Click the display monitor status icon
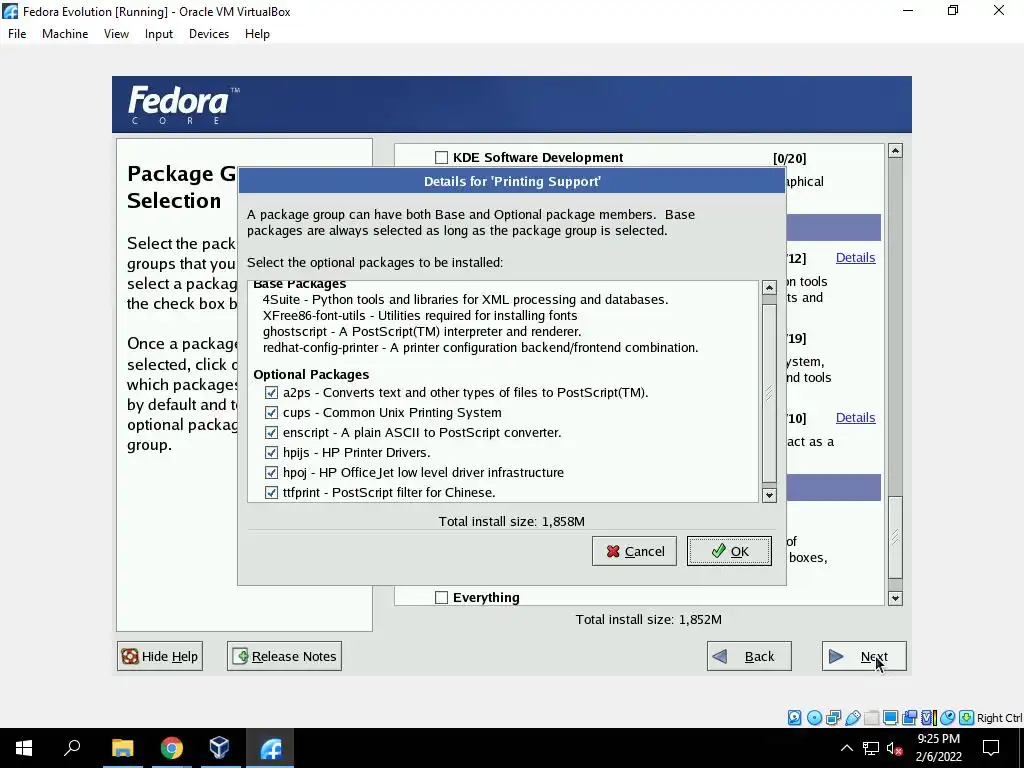The image size is (1024, 768). point(890,718)
